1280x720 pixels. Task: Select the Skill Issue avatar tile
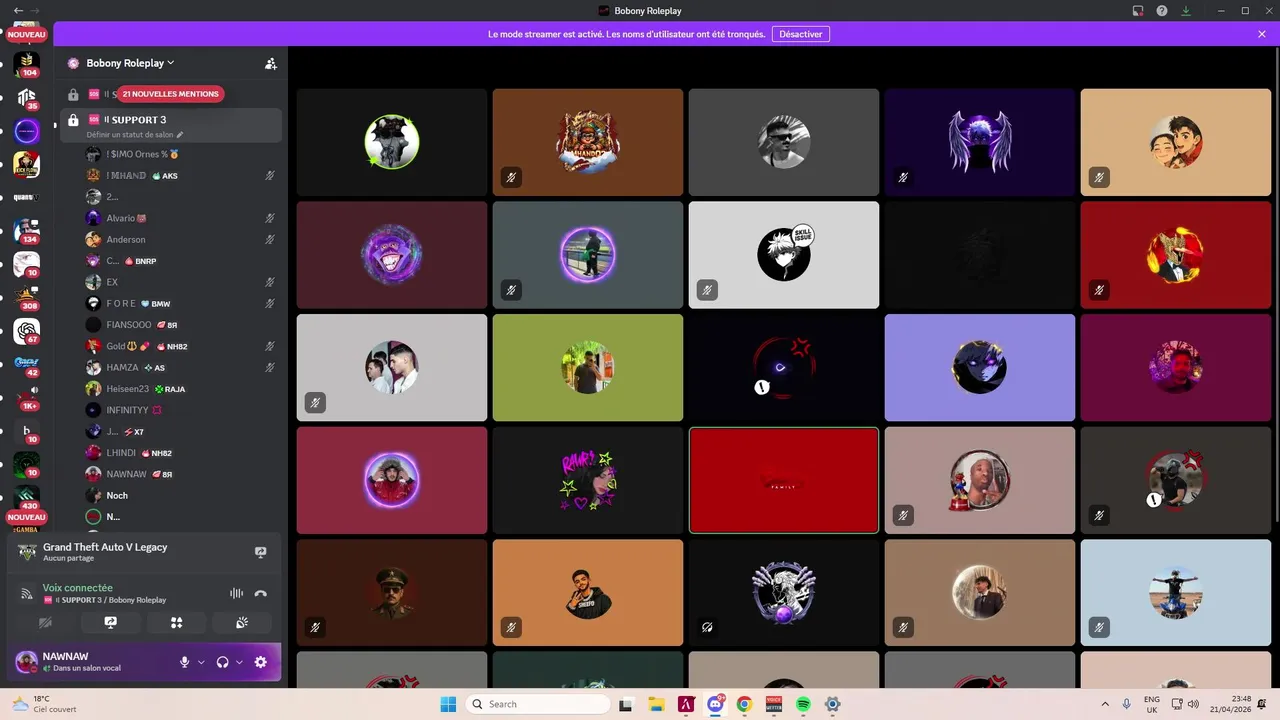click(784, 255)
